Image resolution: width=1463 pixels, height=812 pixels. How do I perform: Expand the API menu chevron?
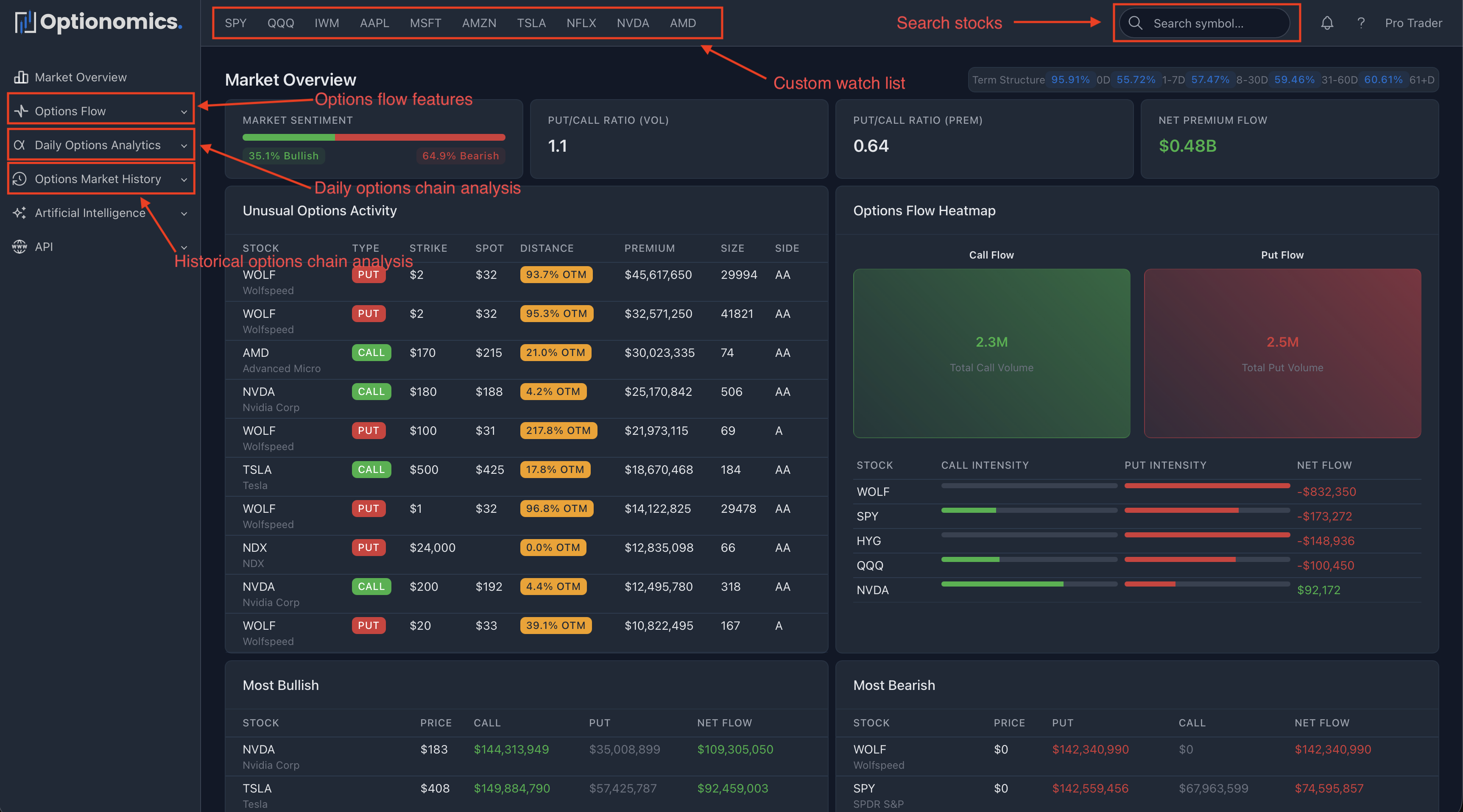click(x=184, y=247)
